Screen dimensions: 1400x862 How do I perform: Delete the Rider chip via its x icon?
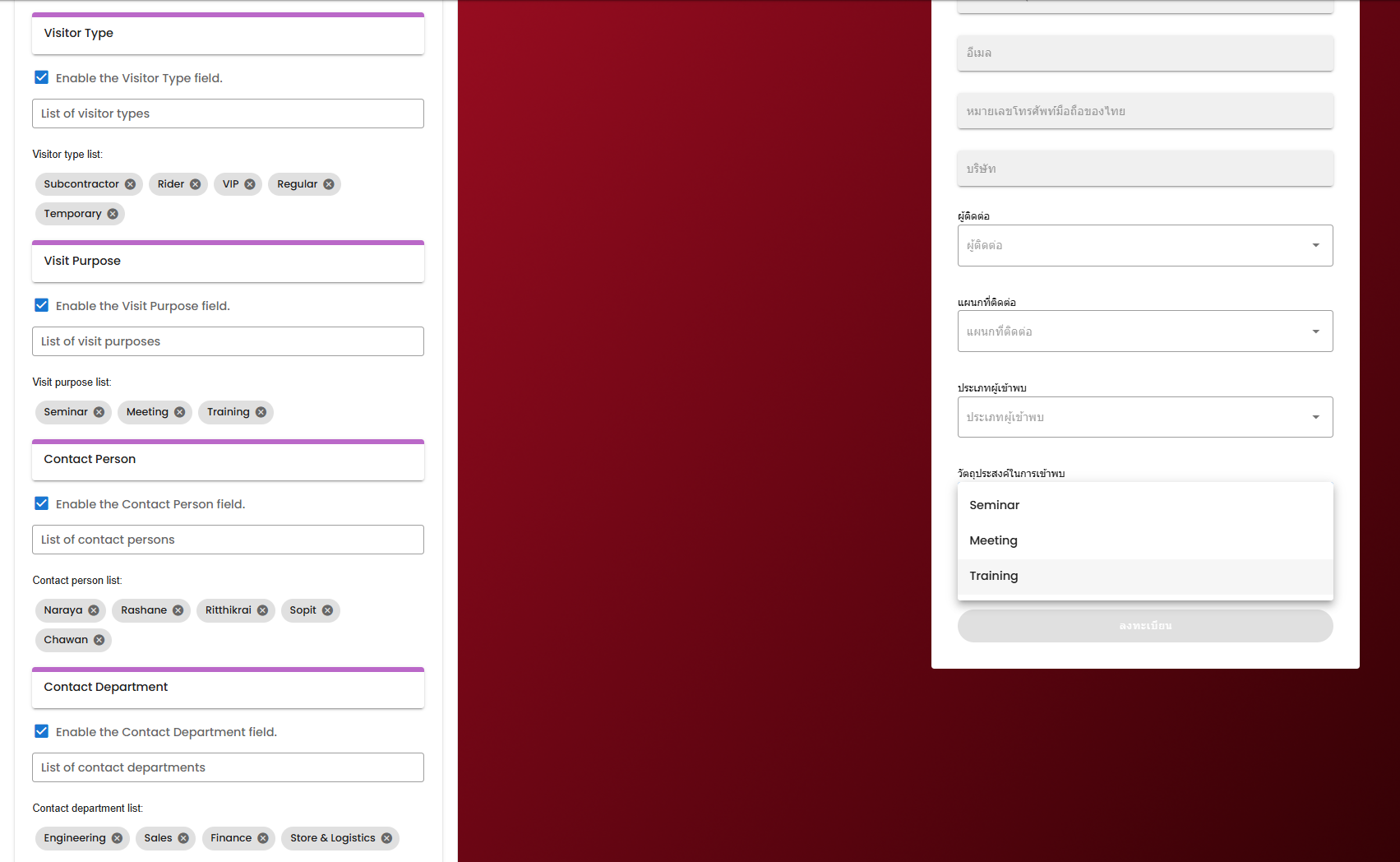(x=195, y=184)
